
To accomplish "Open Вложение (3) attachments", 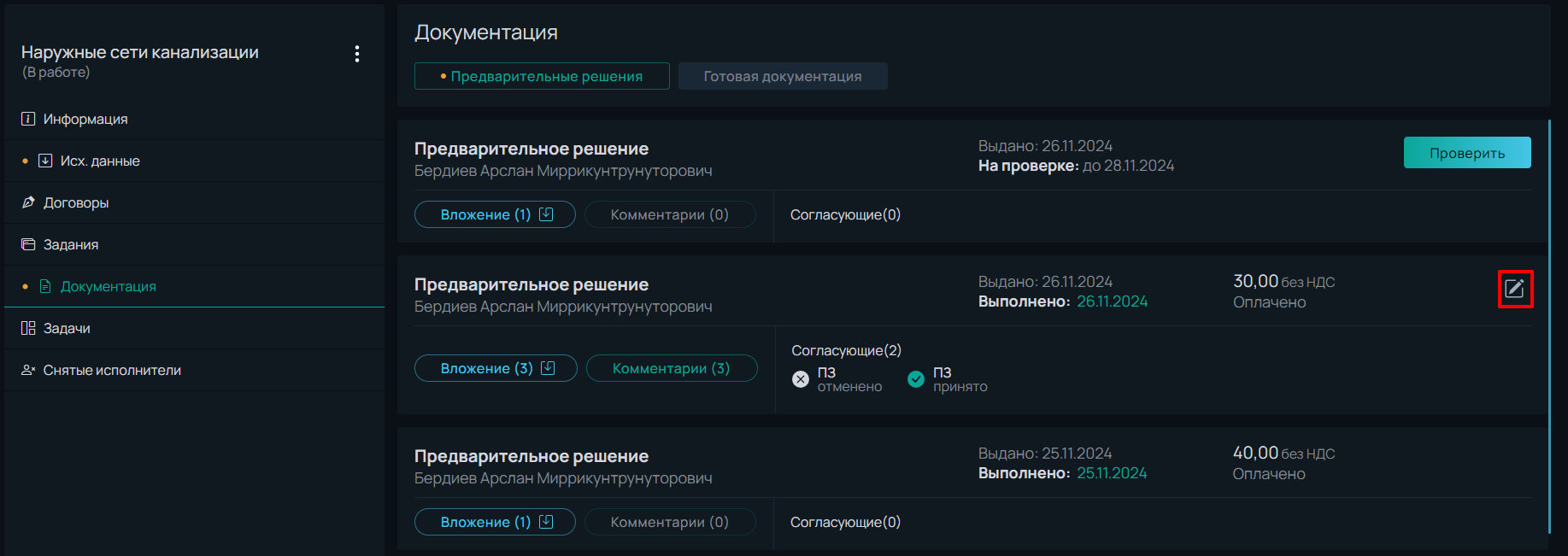I will (x=496, y=368).
